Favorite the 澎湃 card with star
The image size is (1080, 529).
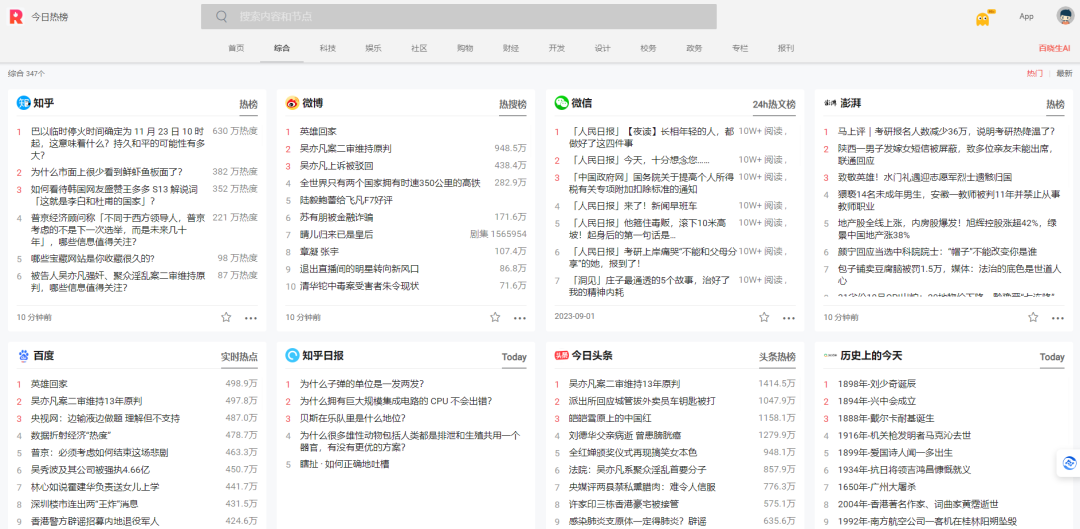click(x=1033, y=318)
